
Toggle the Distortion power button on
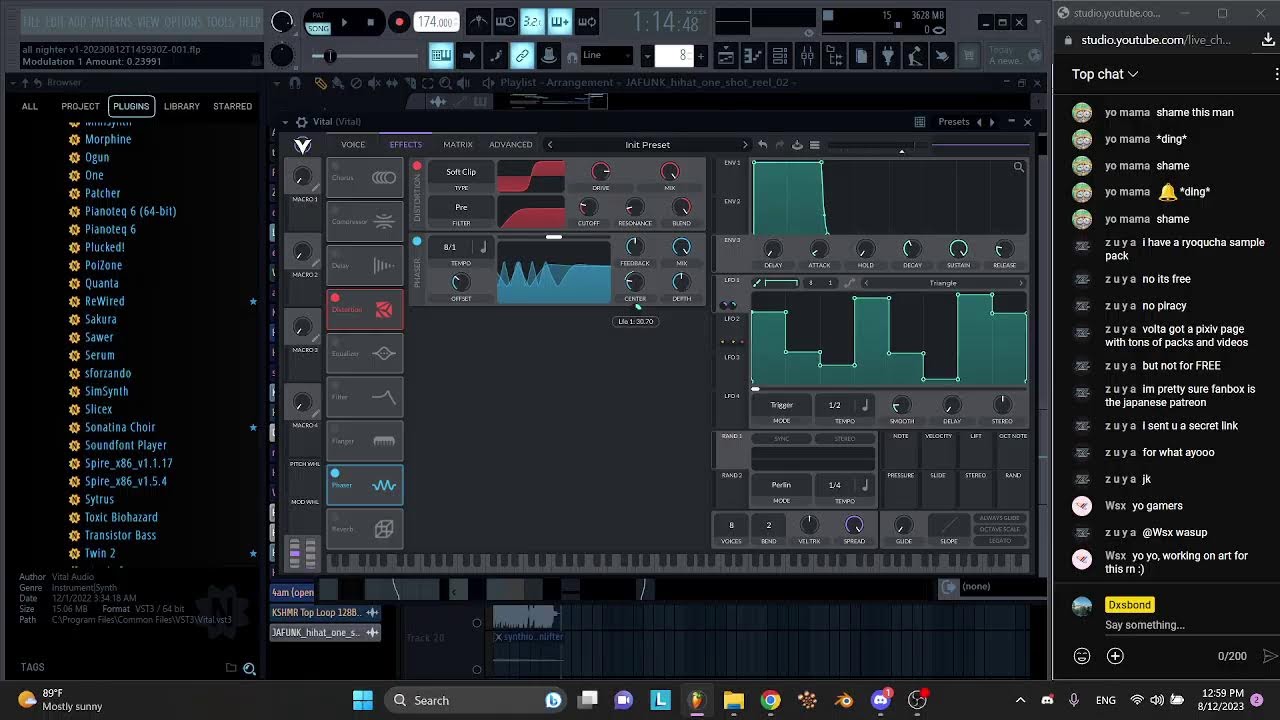click(x=417, y=167)
